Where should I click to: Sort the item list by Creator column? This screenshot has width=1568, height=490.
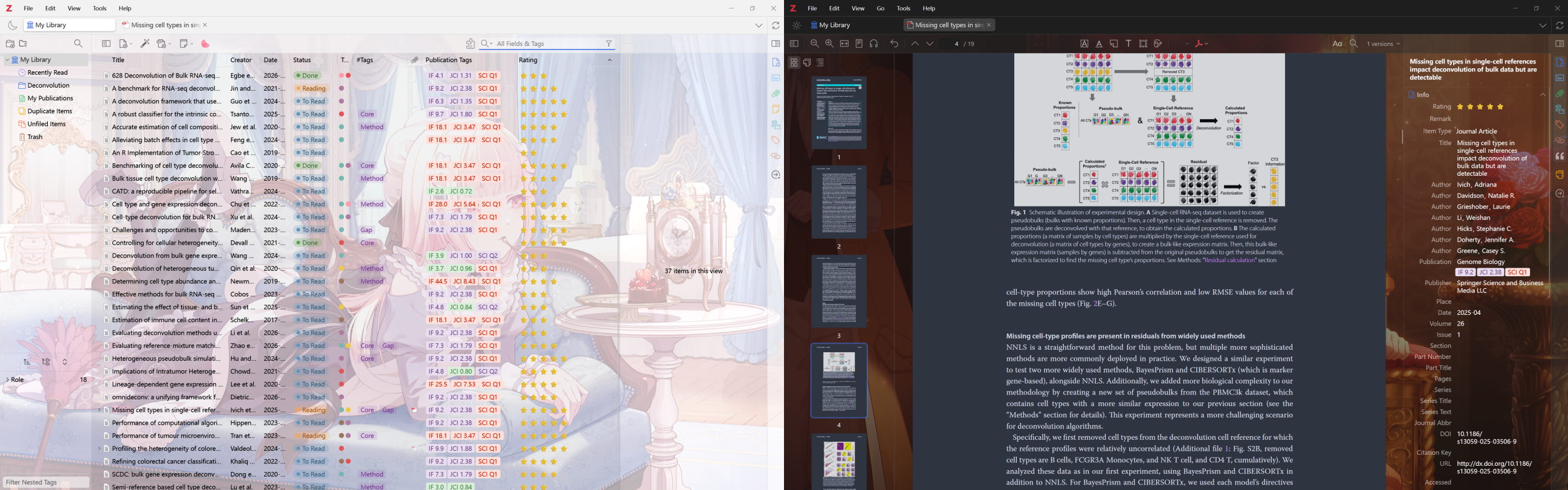pos(241,60)
